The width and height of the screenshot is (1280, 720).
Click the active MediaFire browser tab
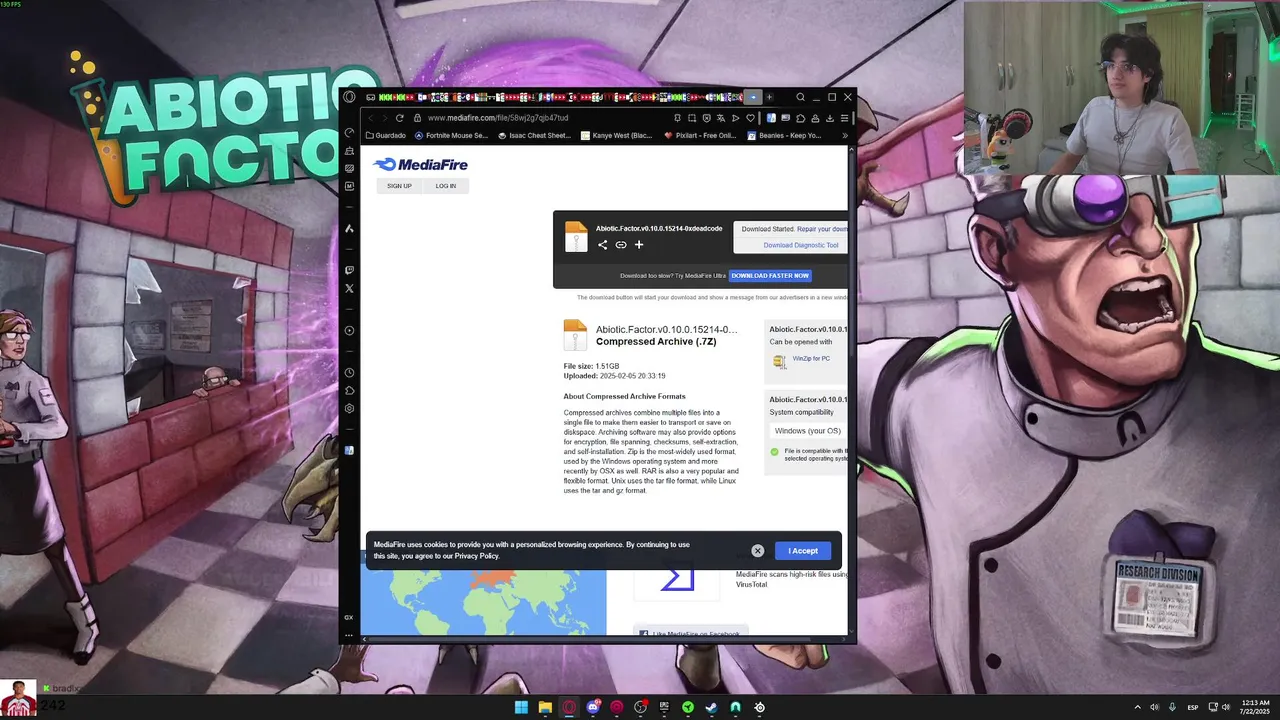(x=753, y=97)
